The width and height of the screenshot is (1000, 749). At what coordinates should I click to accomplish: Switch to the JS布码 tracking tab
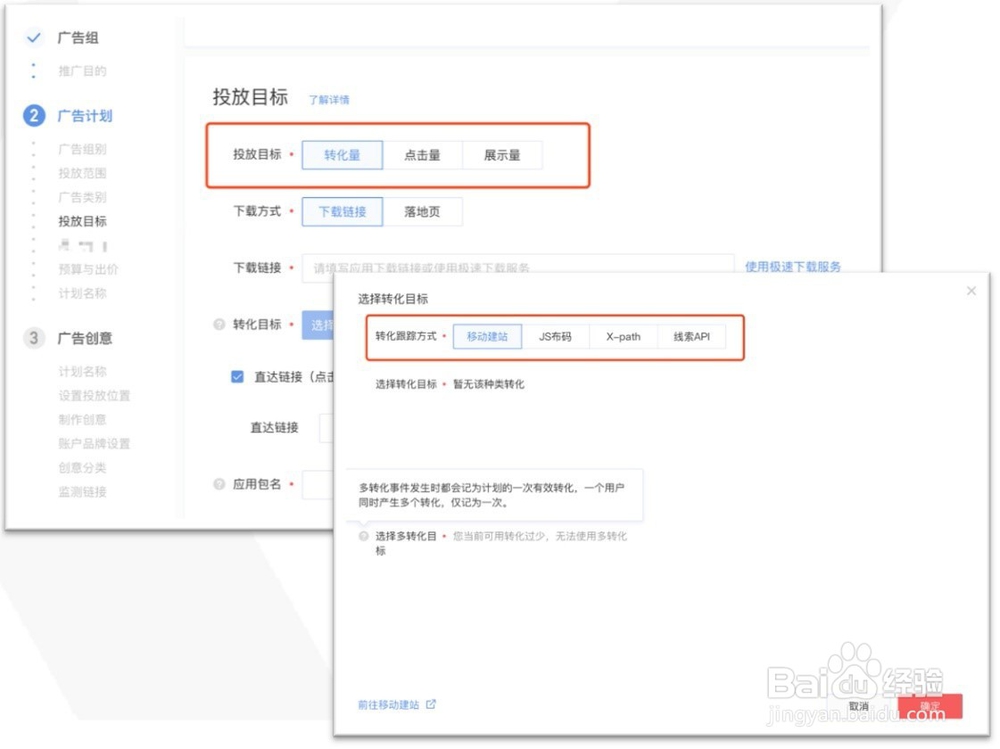point(556,337)
